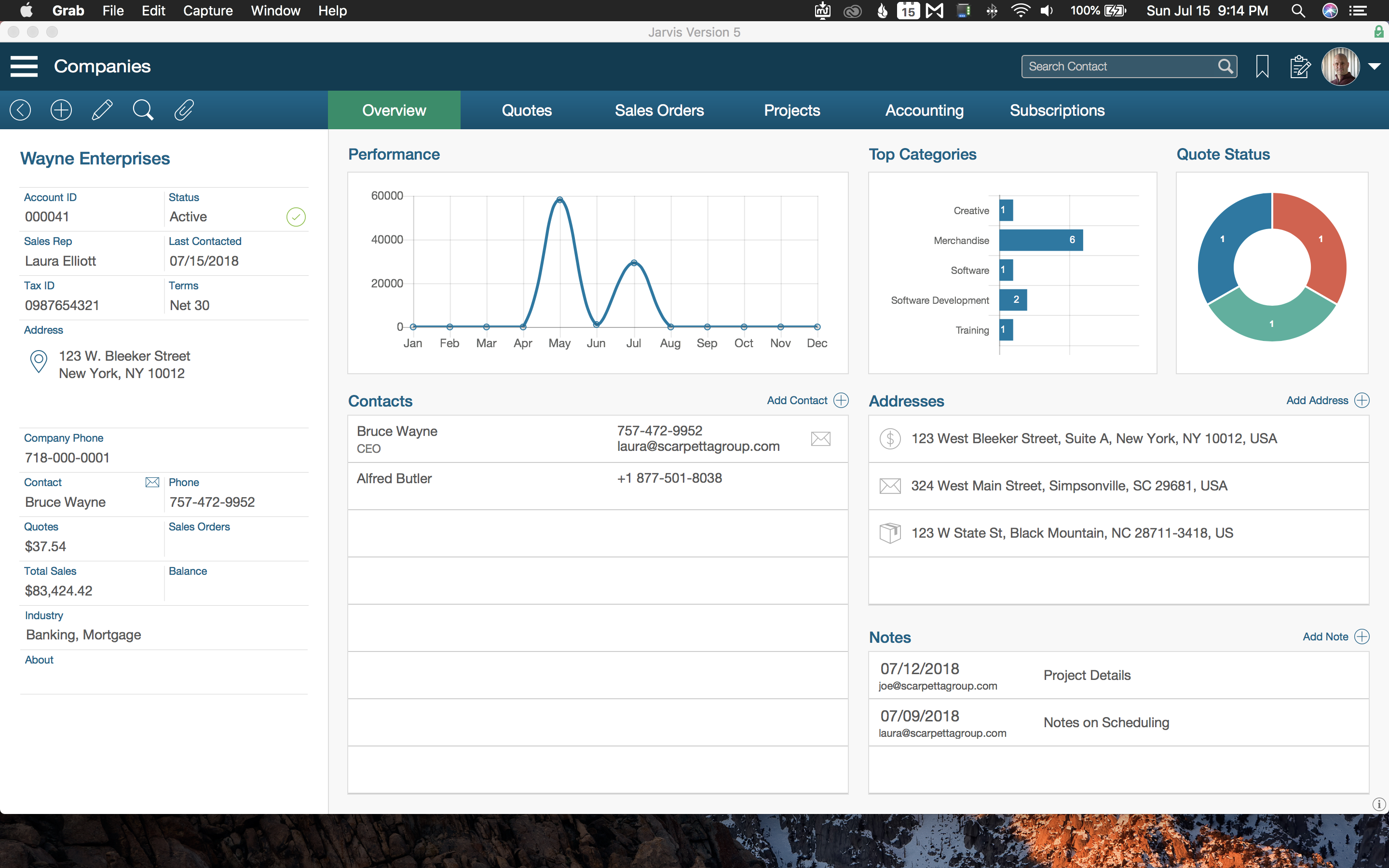Open the Project Details note

[1087, 675]
